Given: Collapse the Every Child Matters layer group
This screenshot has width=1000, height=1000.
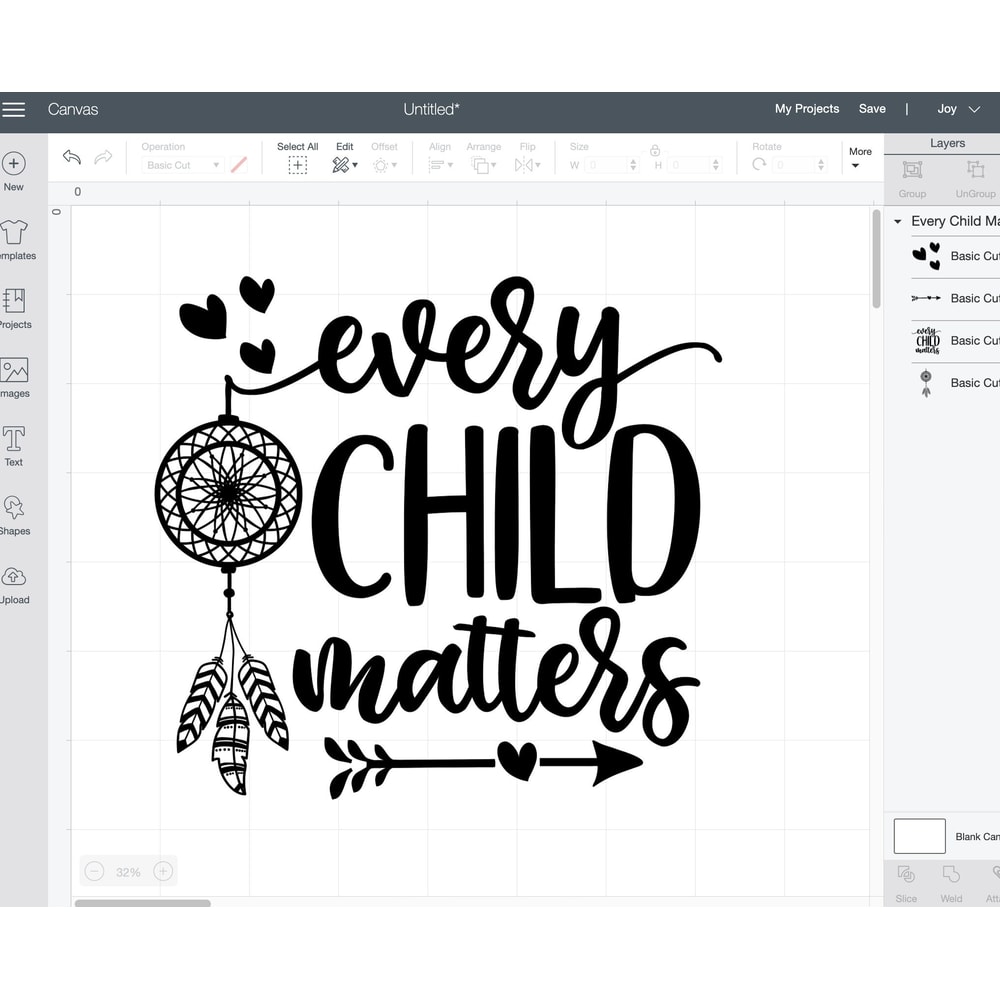Looking at the screenshot, I should point(898,221).
